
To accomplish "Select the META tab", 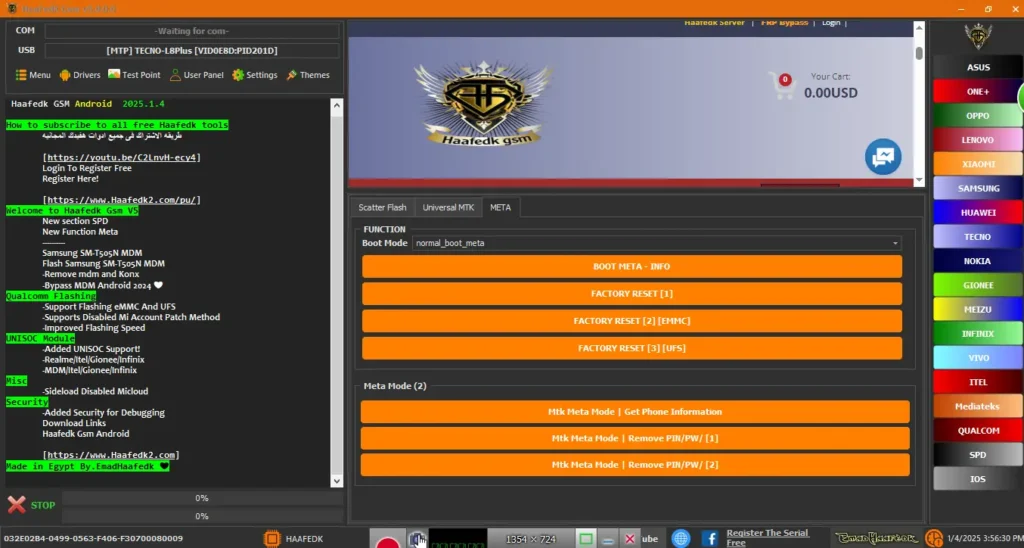I will (500, 207).
